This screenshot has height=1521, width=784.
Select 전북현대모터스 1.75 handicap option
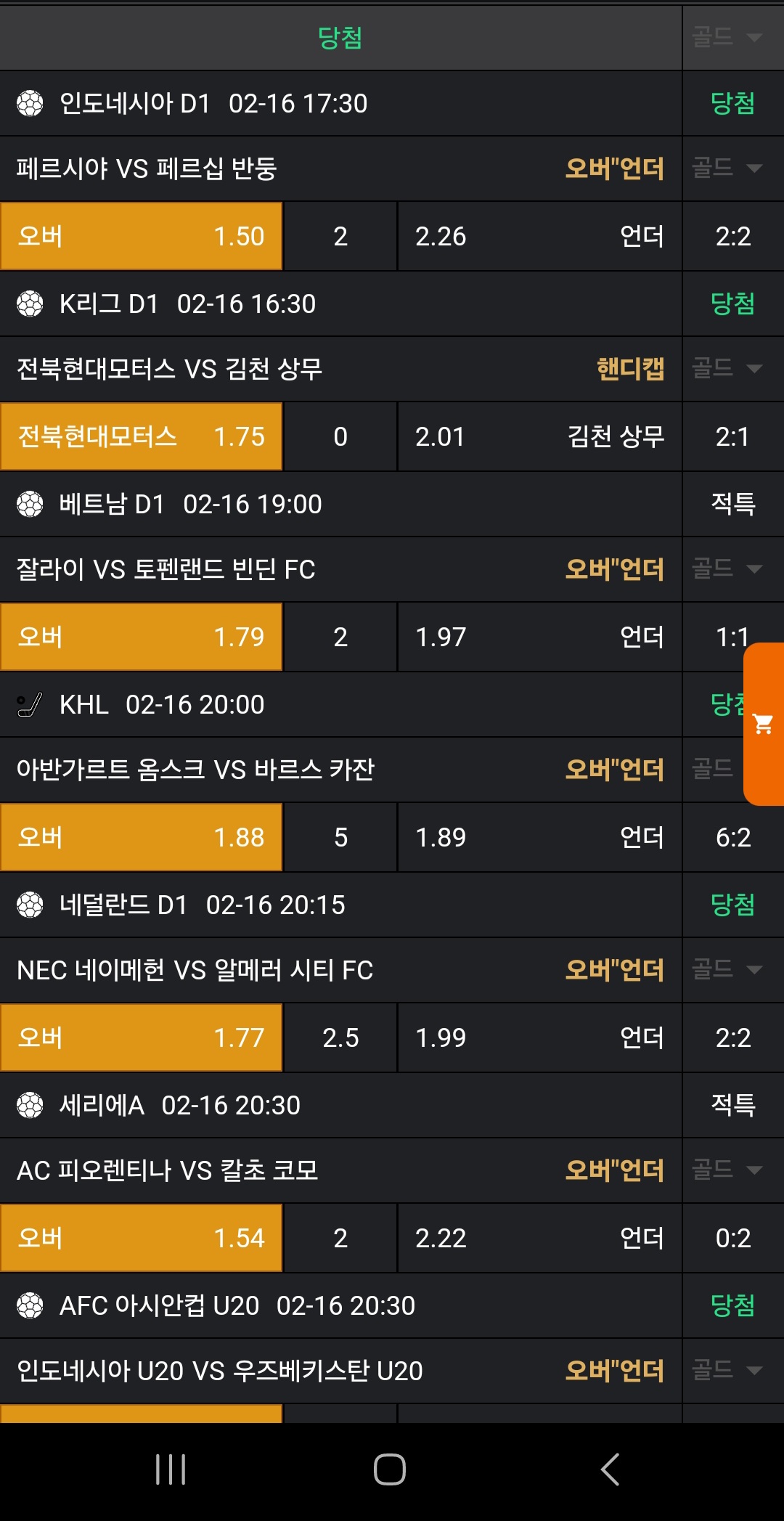tap(142, 437)
